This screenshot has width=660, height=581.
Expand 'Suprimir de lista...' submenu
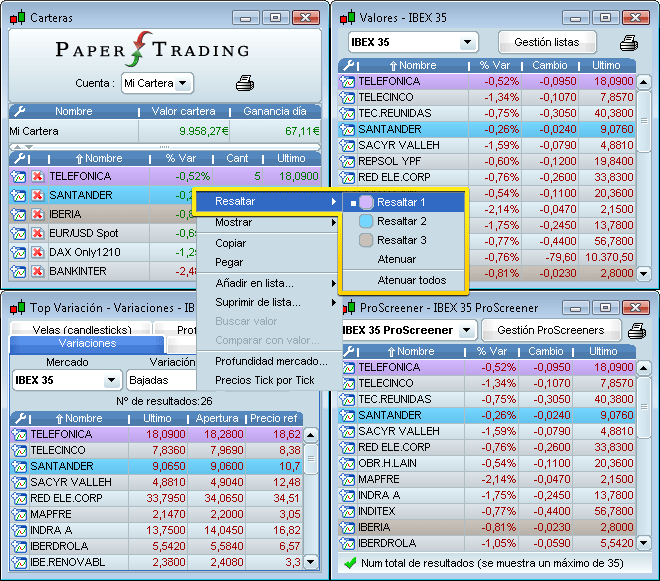(268, 302)
